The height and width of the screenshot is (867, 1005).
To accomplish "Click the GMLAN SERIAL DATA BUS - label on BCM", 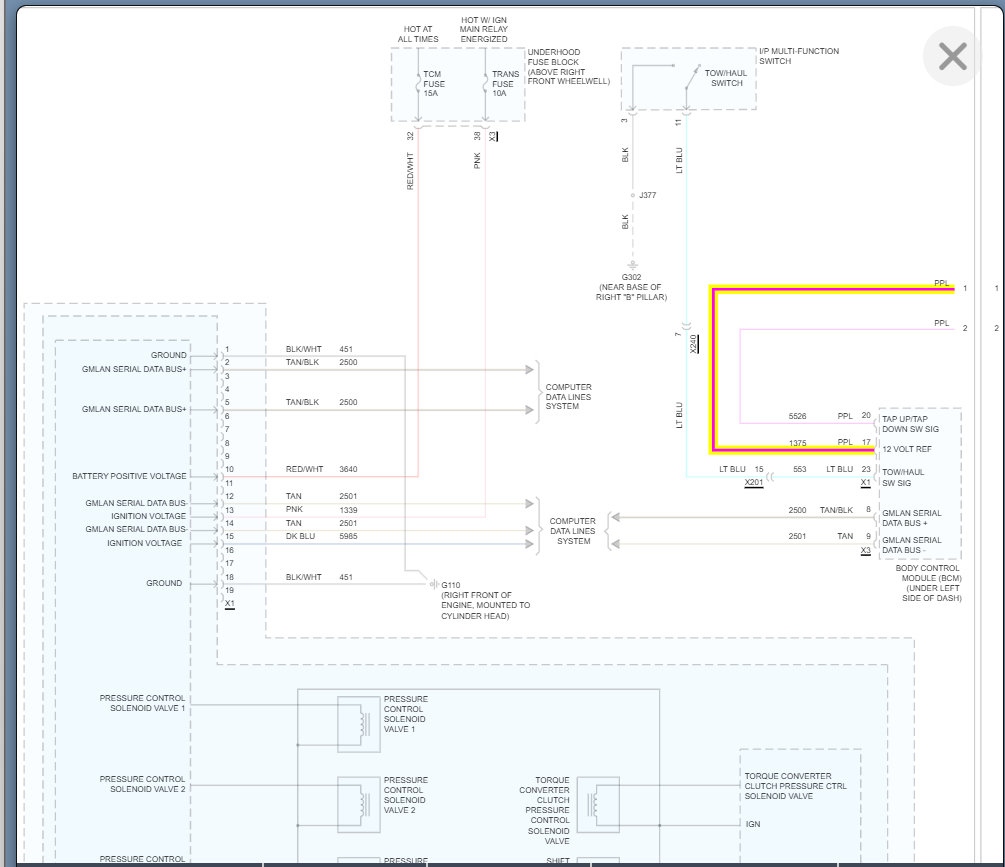I will tap(911, 545).
